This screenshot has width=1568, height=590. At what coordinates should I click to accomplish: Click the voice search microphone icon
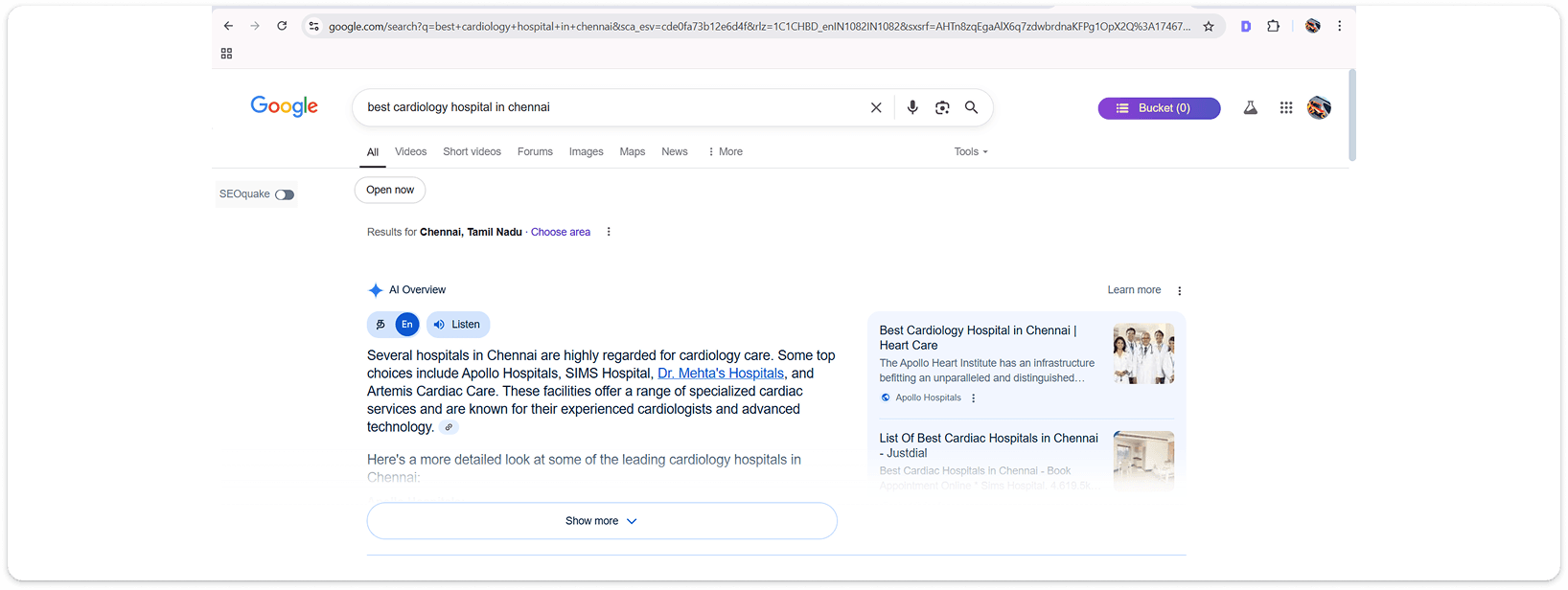(x=912, y=107)
